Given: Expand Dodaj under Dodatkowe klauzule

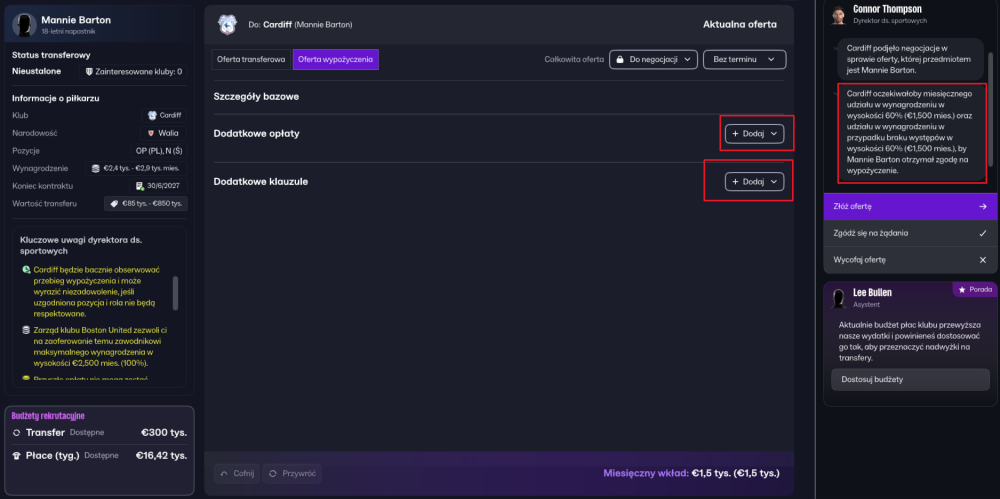Looking at the screenshot, I should [x=754, y=181].
